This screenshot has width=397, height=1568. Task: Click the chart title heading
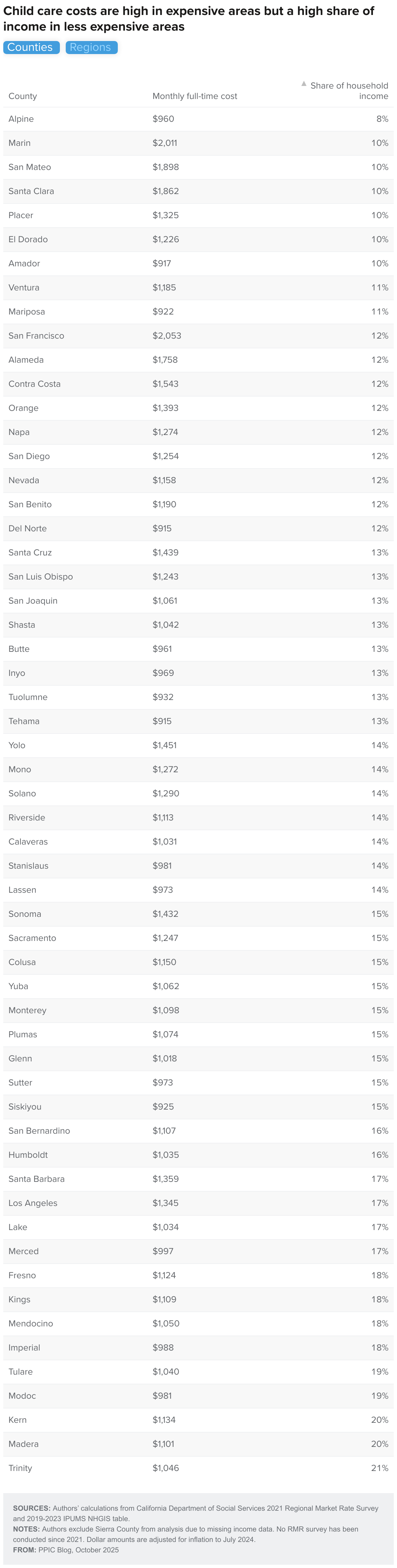188,19
